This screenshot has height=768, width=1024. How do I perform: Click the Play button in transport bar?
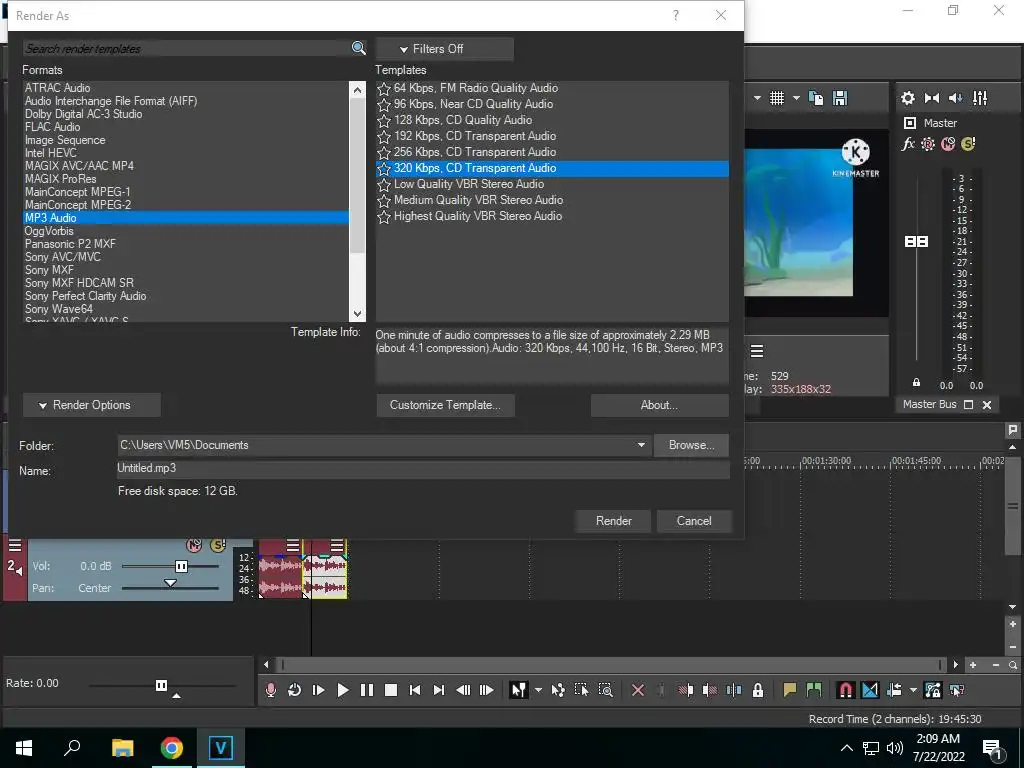click(x=342, y=690)
